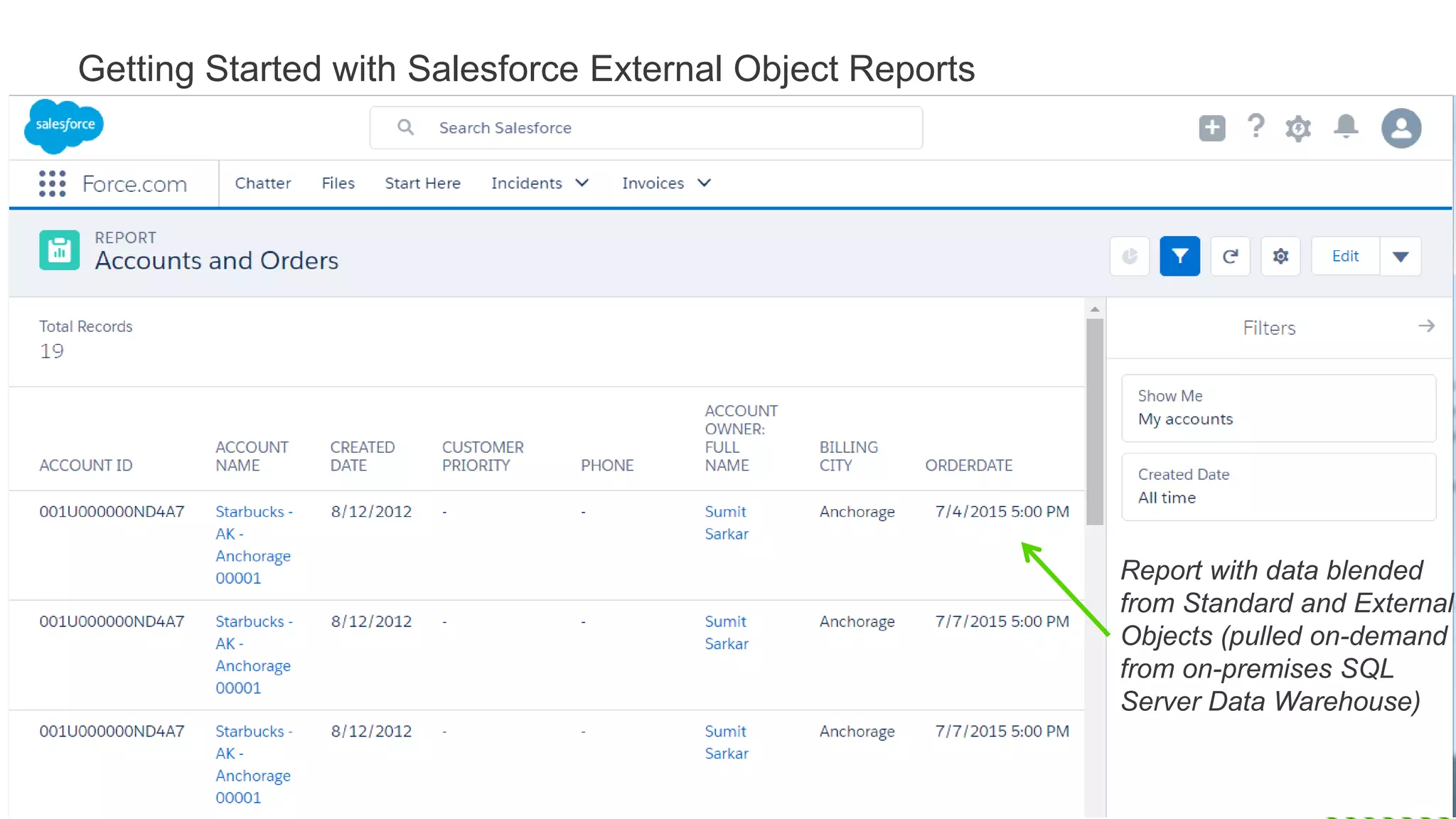
Task: Open the Incidents tab
Action: 527,183
